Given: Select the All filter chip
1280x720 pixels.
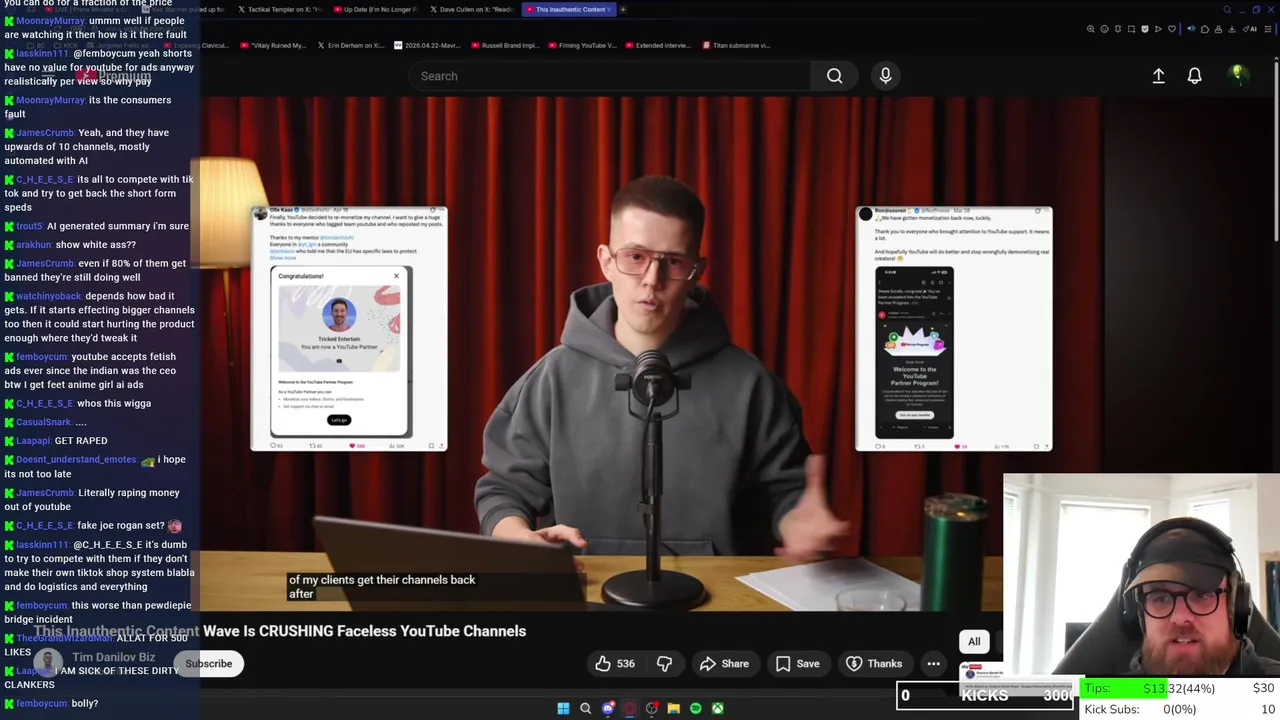Looking at the screenshot, I should click(x=974, y=641).
